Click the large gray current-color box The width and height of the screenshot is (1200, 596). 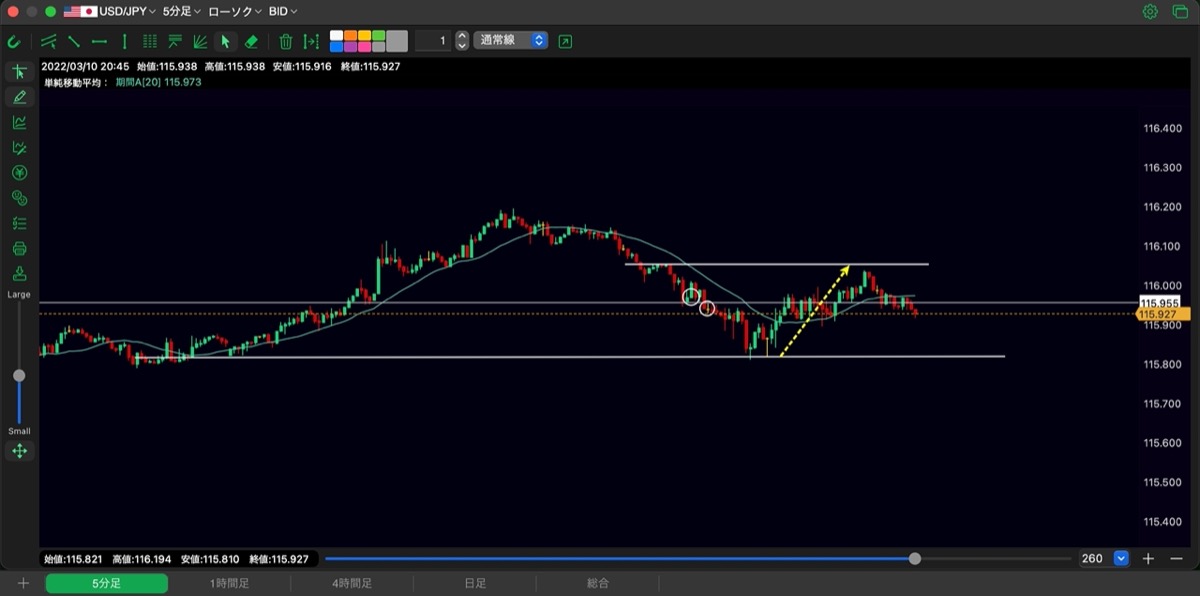pyautogui.click(x=398, y=41)
